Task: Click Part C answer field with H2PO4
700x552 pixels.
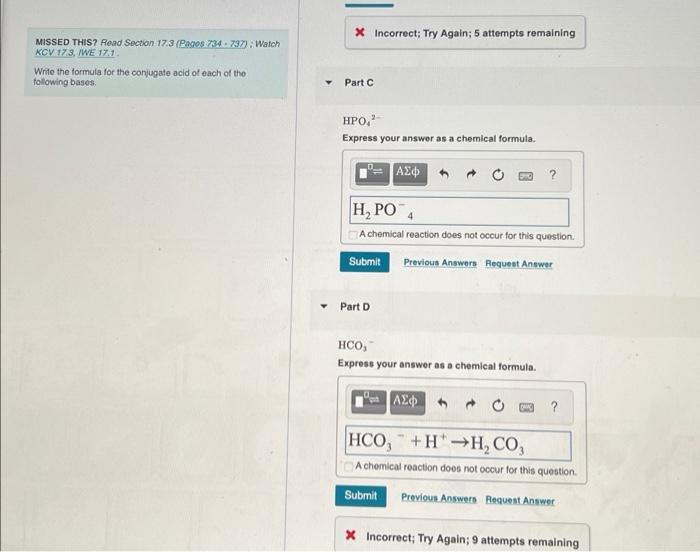Action: pyautogui.click(x=459, y=211)
